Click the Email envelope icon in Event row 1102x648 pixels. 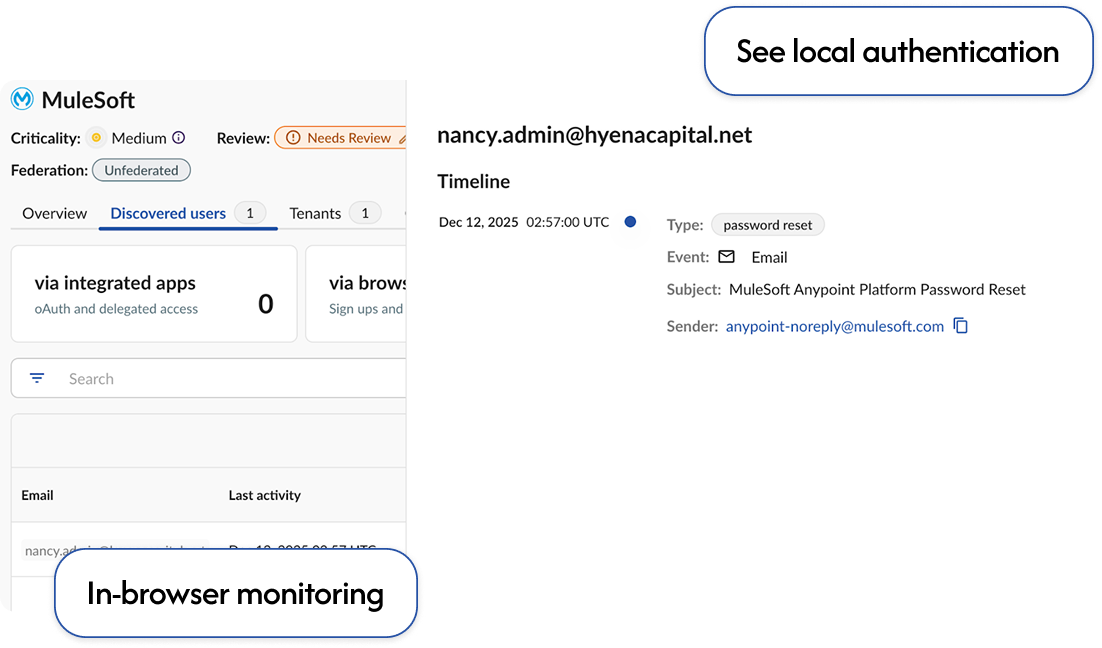point(727,257)
